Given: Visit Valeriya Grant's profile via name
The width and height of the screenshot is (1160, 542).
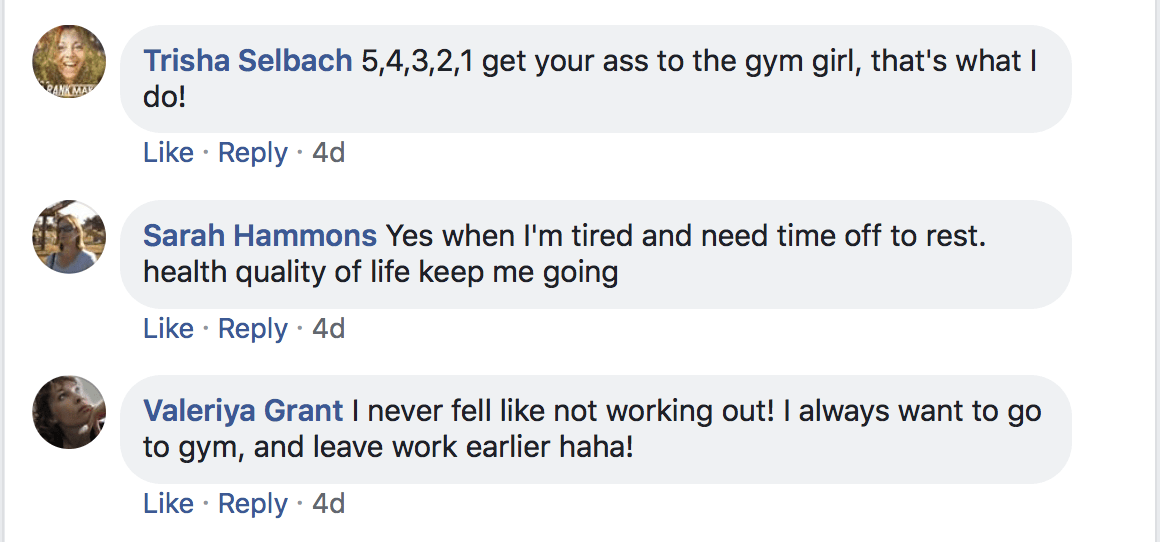Looking at the screenshot, I should (243, 411).
